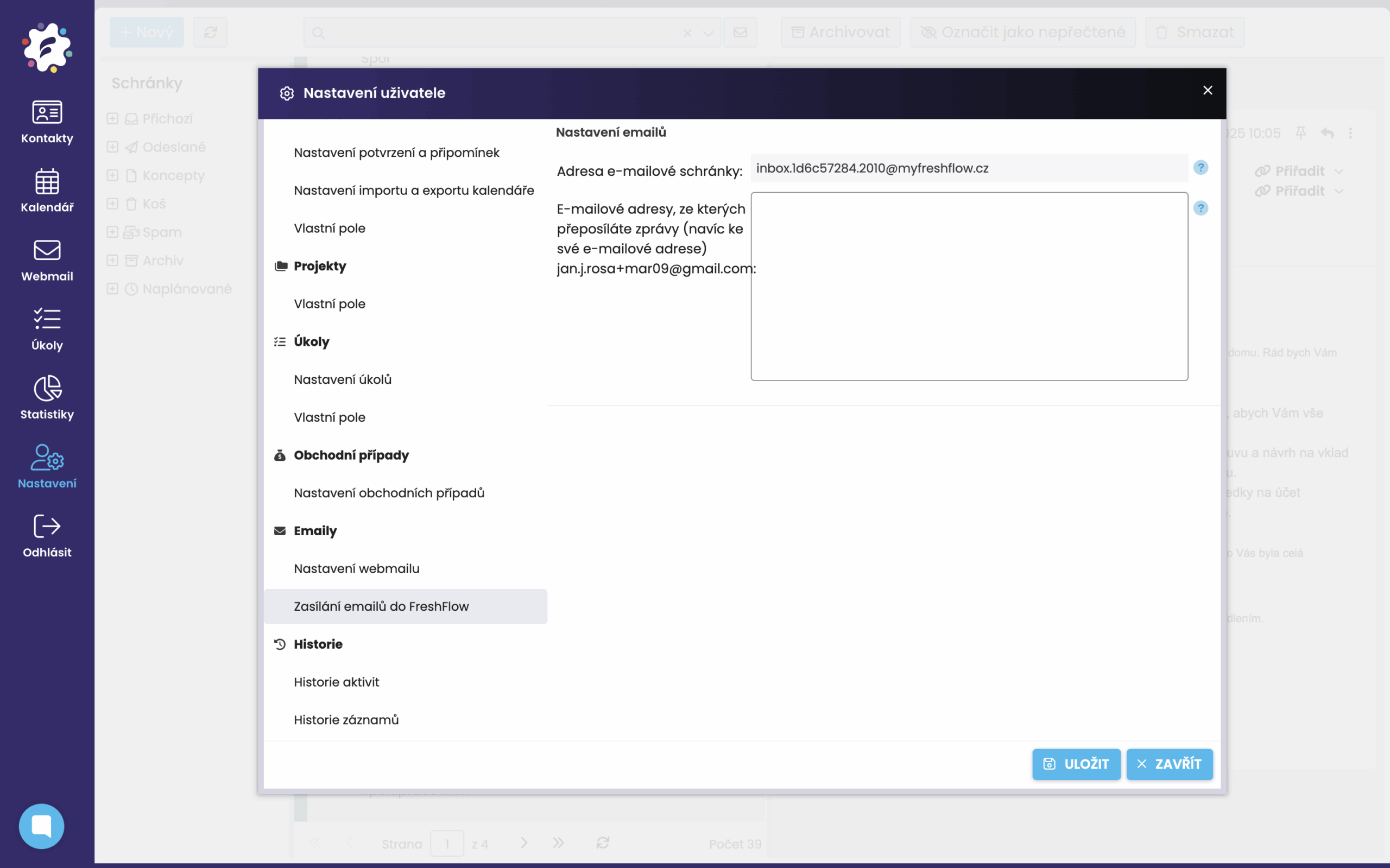Viewport: 1390px width, 868px height.
Task: Select Nastavení importu a exportu kalendáře
Action: point(413,191)
